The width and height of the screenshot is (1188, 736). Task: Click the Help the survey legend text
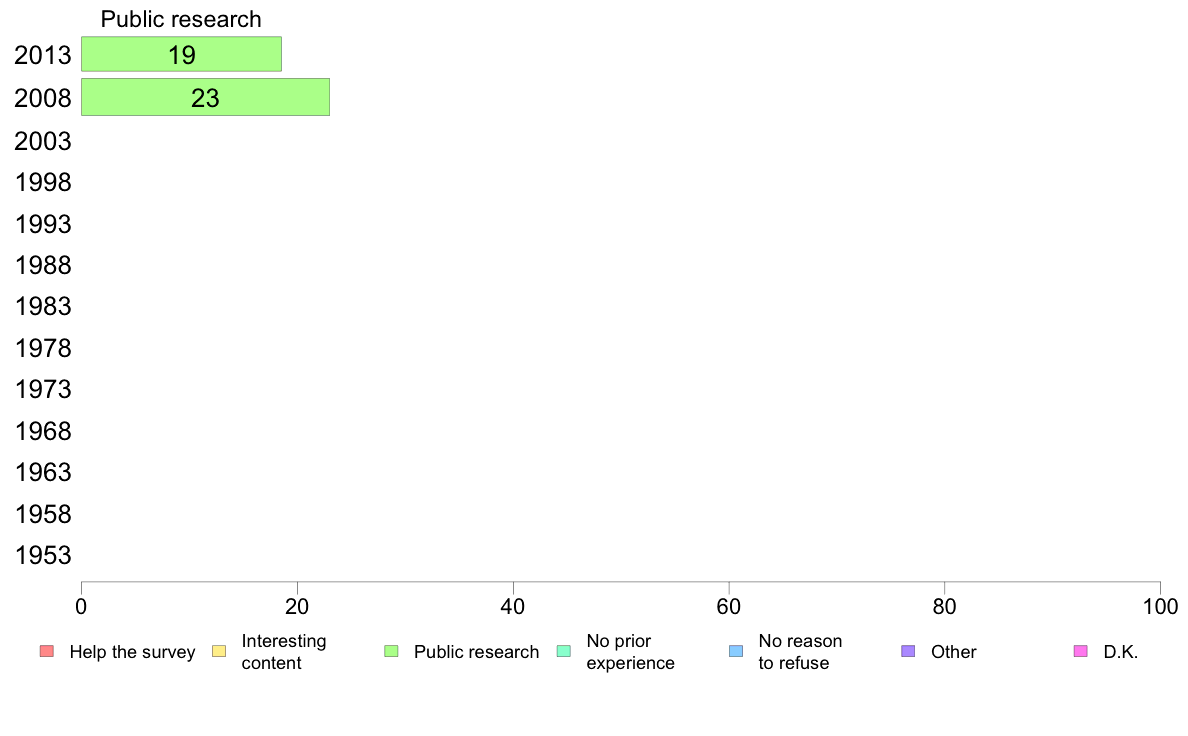(x=132, y=652)
